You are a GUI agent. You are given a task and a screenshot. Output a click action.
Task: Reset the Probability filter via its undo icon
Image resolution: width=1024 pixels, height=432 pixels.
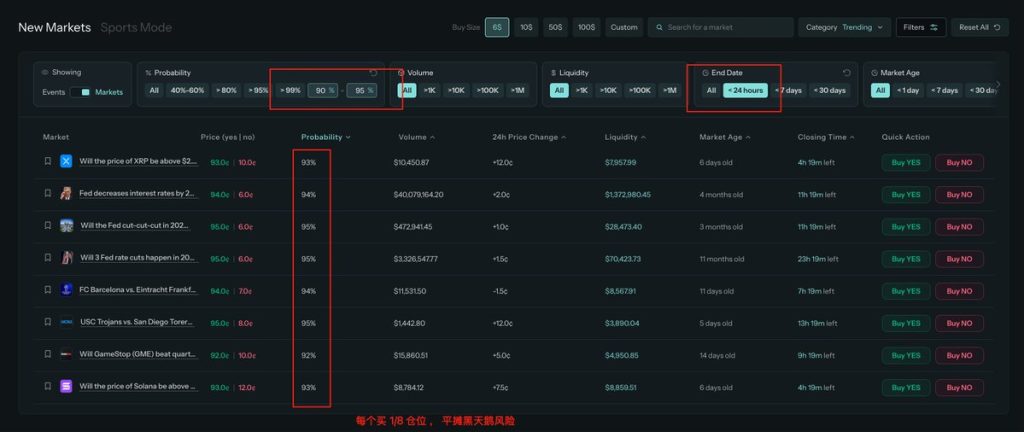[x=373, y=73]
